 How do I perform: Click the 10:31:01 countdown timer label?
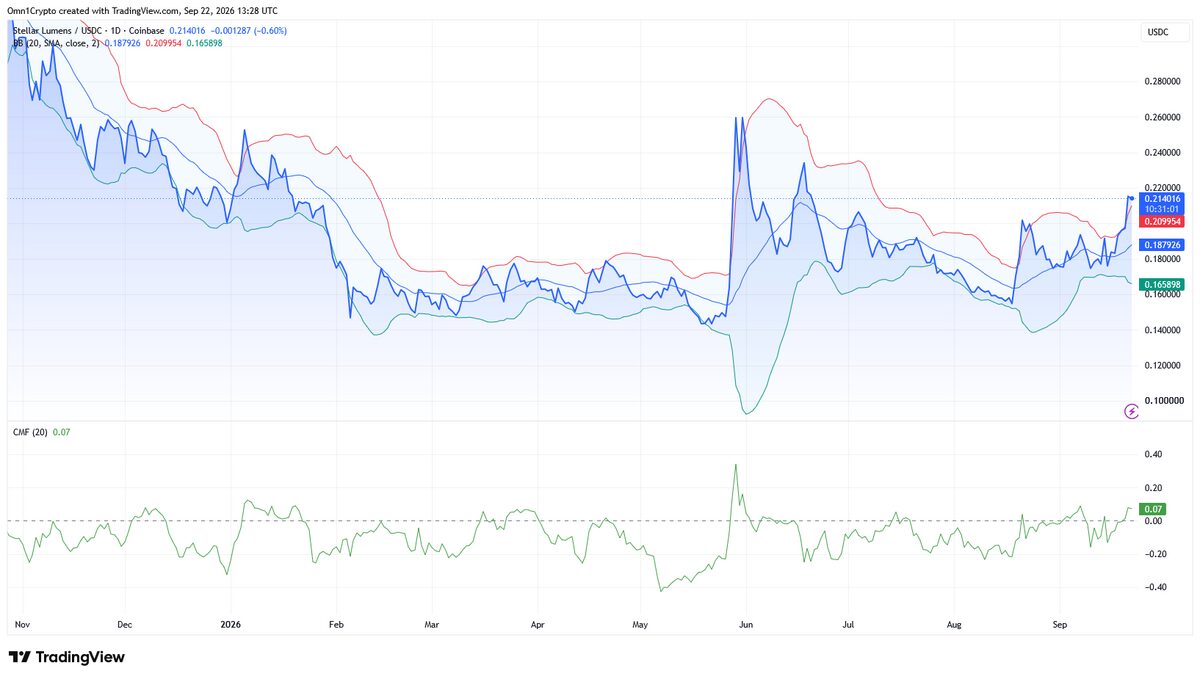1160,209
